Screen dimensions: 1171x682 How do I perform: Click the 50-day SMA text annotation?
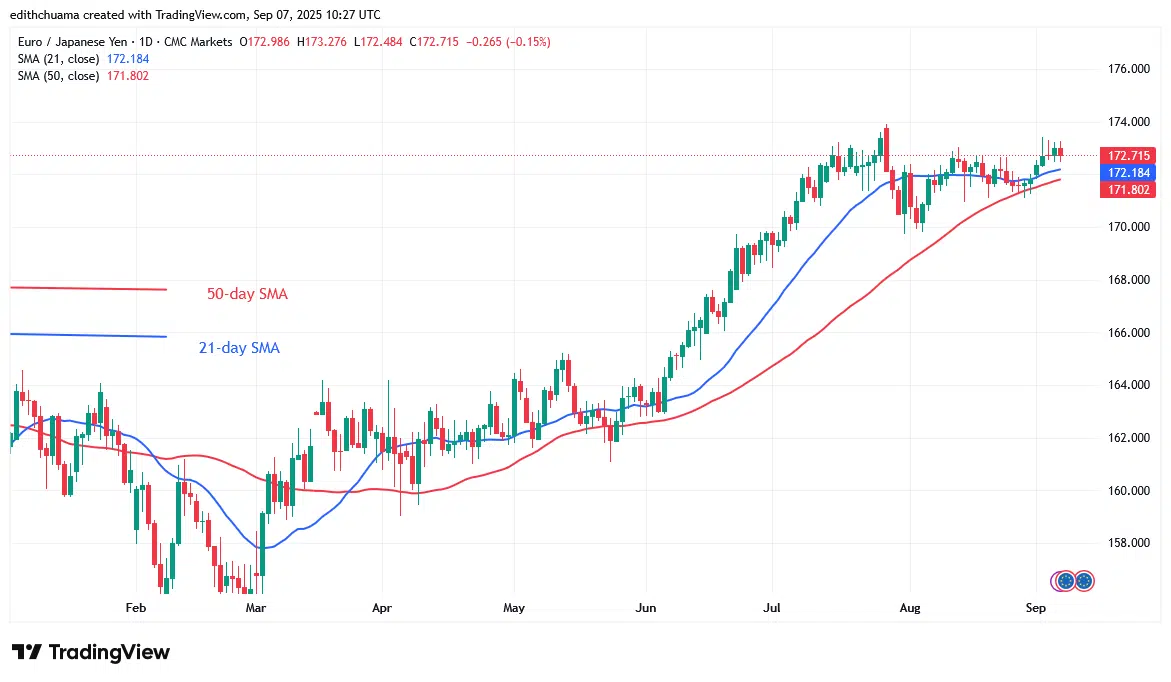click(x=247, y=294)
